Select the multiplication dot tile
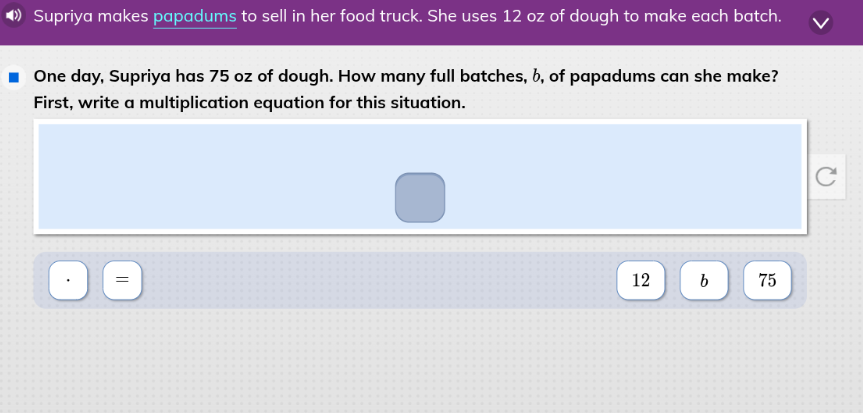Image resolution: width=863 pixels, height=413 pixels. 68,281
